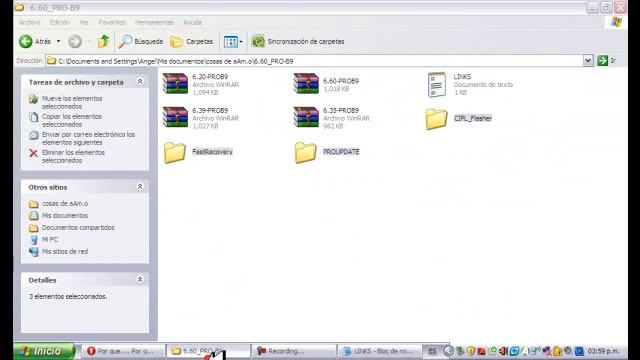Open Mis sitios de red link

tap(65, 251)
